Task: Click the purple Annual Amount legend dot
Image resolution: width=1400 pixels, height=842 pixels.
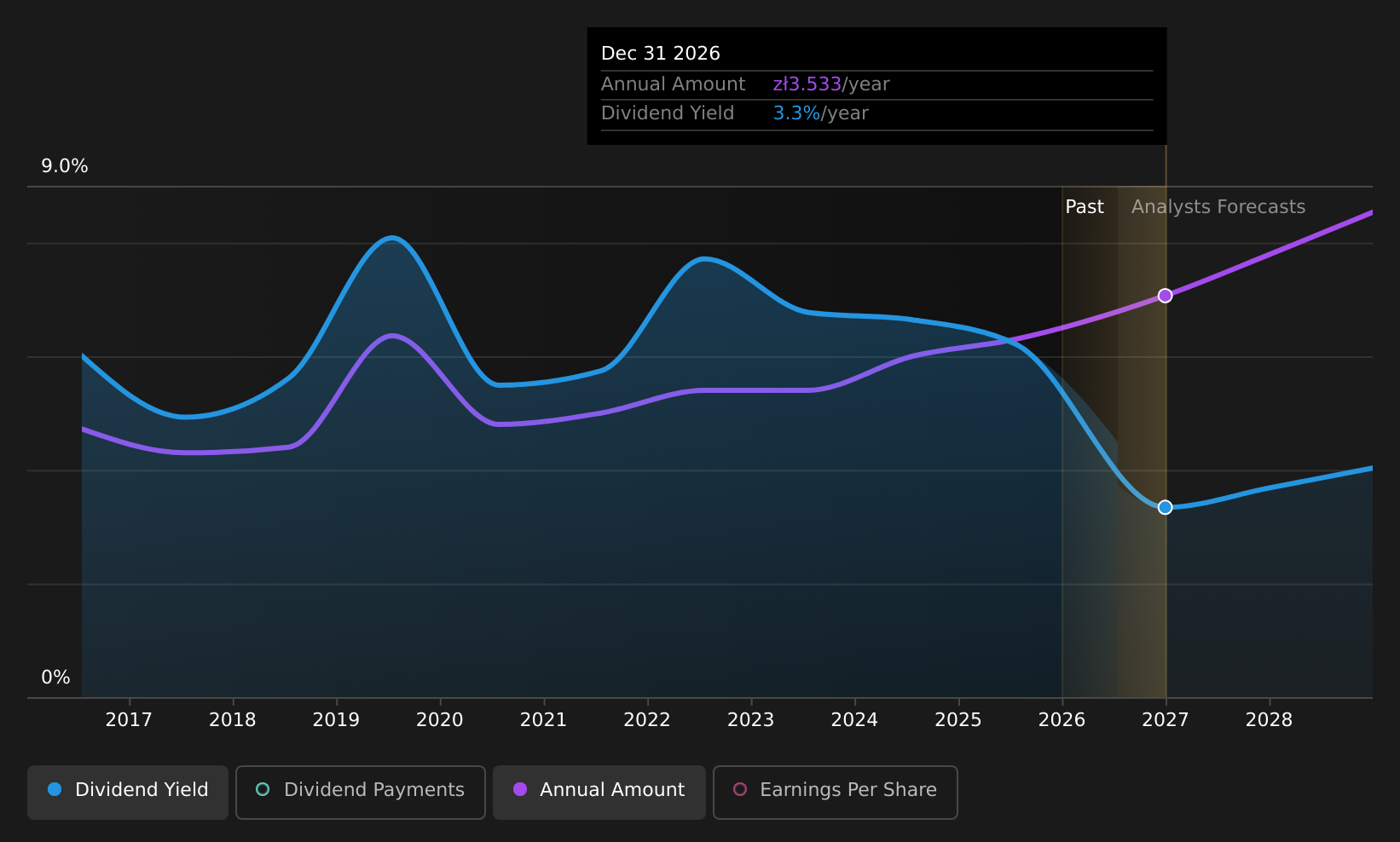Action: (x=520, y=789)
